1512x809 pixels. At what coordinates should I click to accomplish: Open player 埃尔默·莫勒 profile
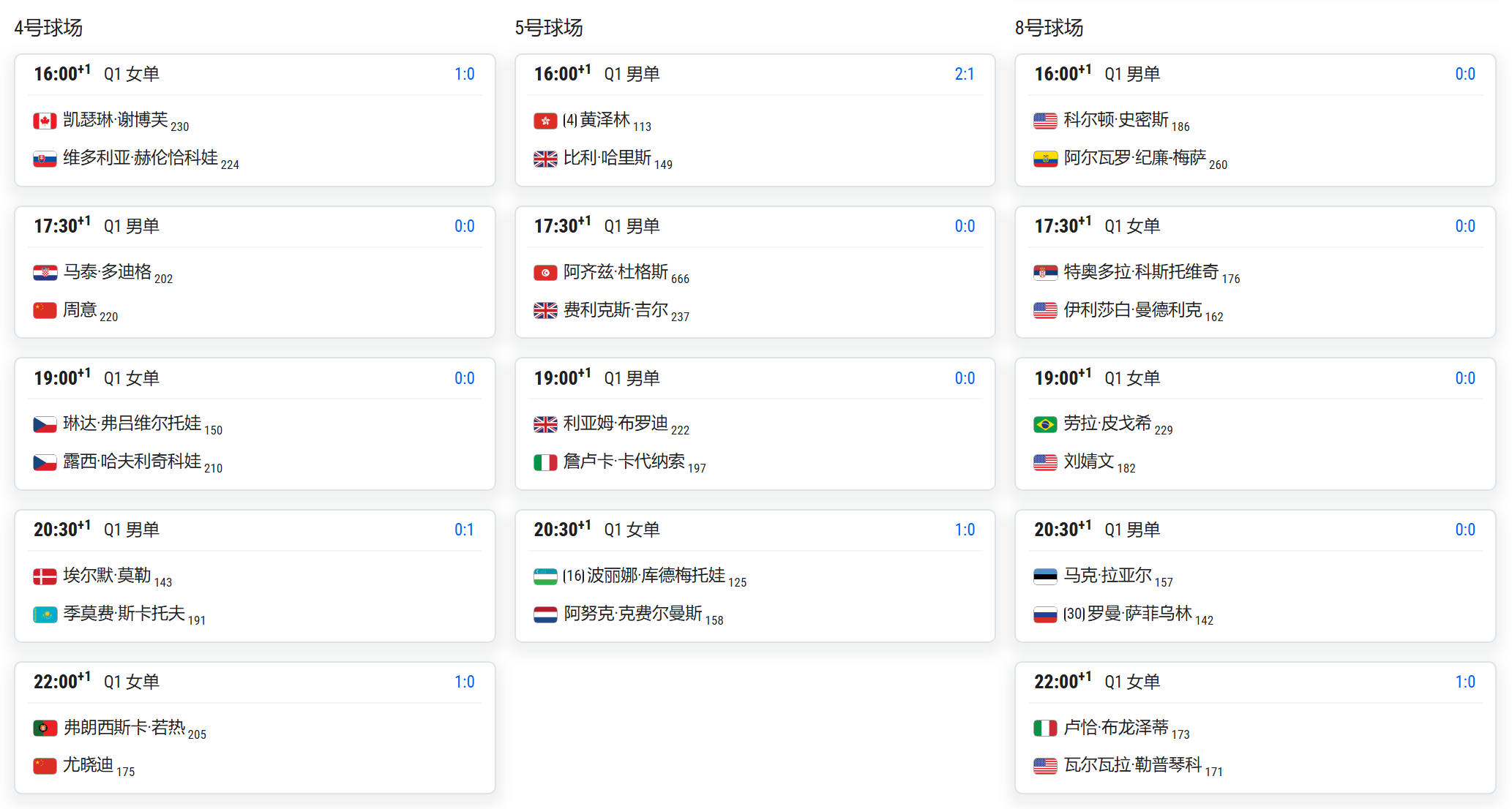pos(107,576)
